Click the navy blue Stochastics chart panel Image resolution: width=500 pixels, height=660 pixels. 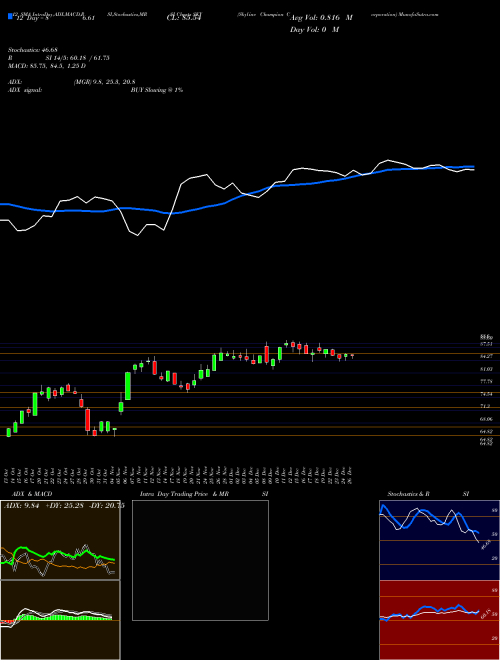[439, 540]
